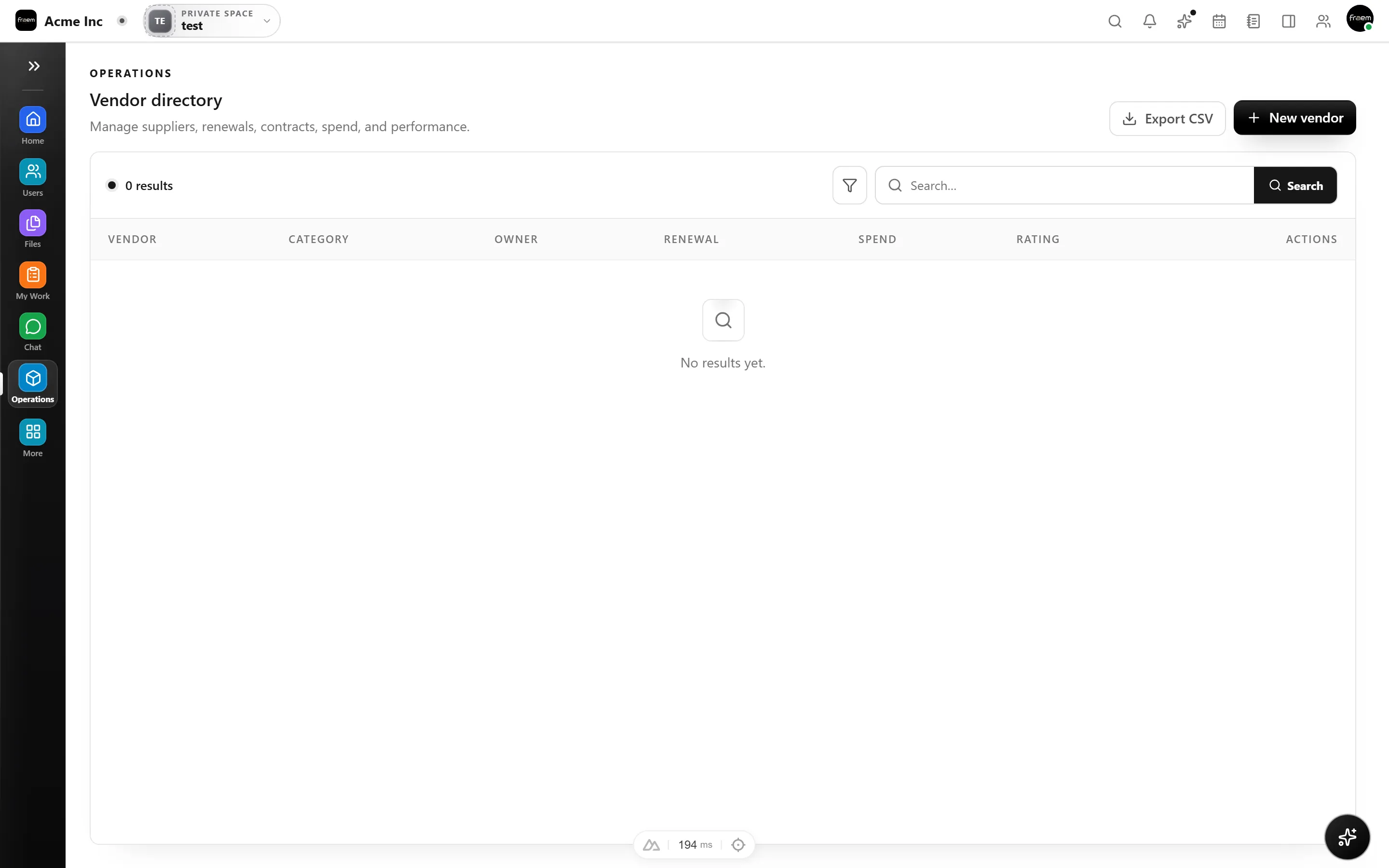Viewport: 1389px width, 868px height.
Task: Open Files section in sidebar
Action: point(33,229)
